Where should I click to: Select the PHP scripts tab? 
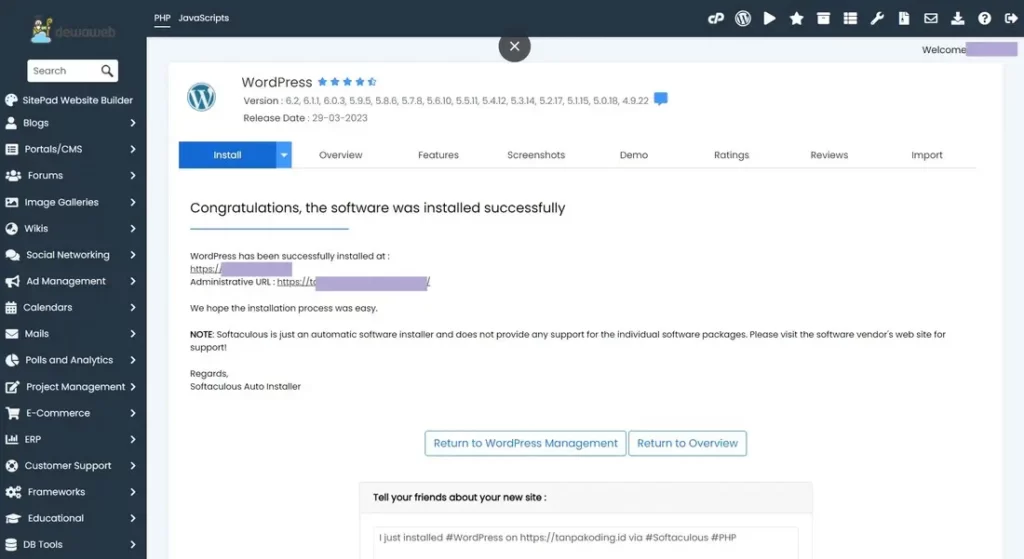click(162, 18)
